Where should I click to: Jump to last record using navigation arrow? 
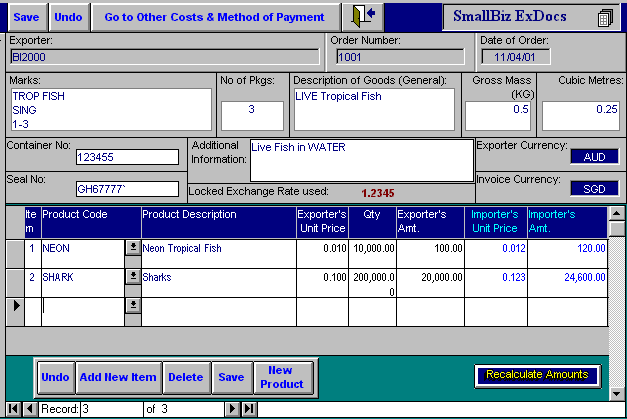[x=248, y=409]
